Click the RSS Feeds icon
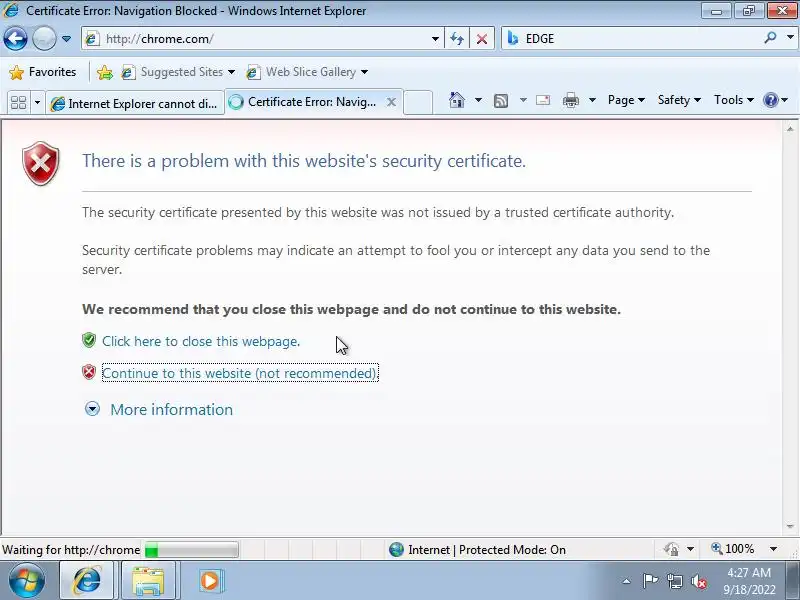The image size is (800, 600). coord(501,101)
